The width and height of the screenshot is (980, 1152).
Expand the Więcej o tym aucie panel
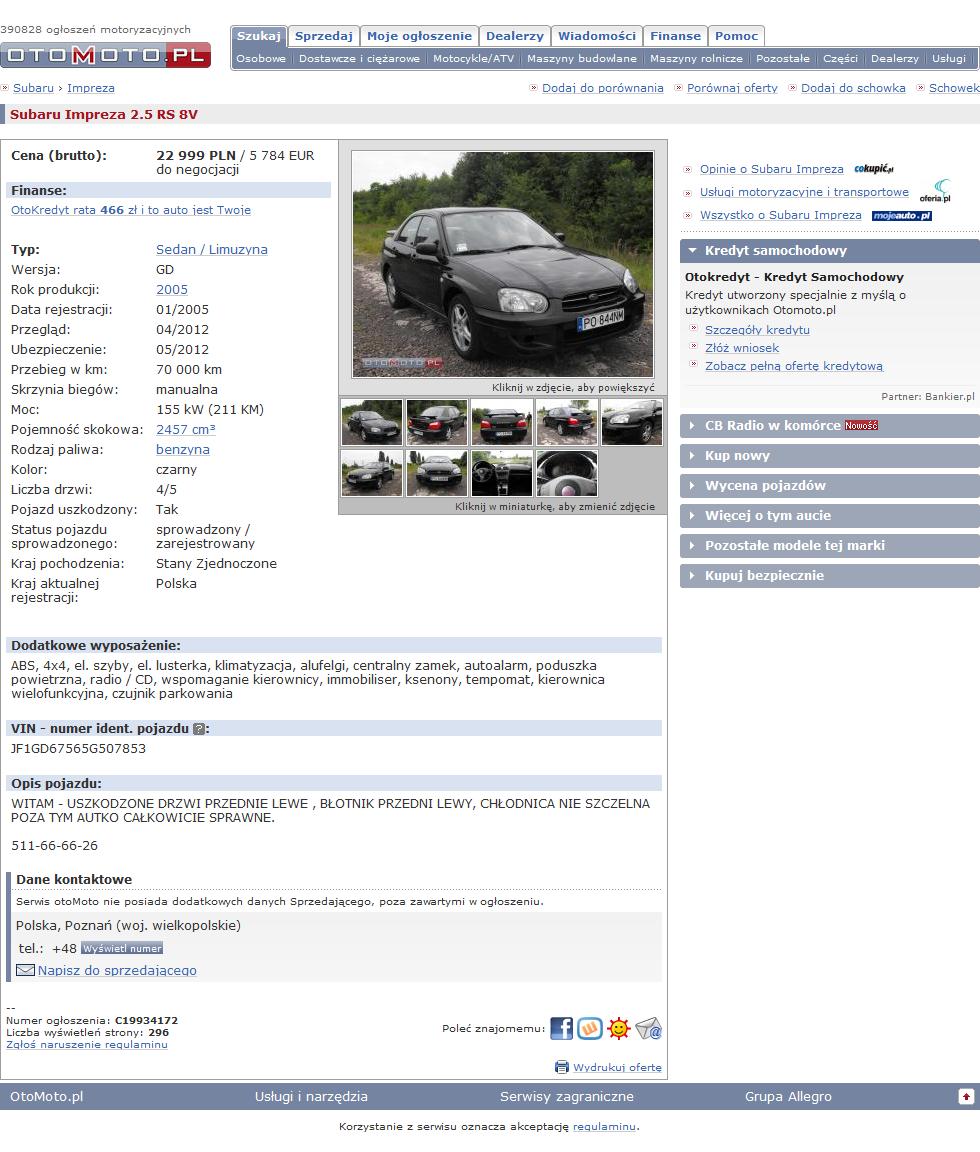click(x=830, y=516)
